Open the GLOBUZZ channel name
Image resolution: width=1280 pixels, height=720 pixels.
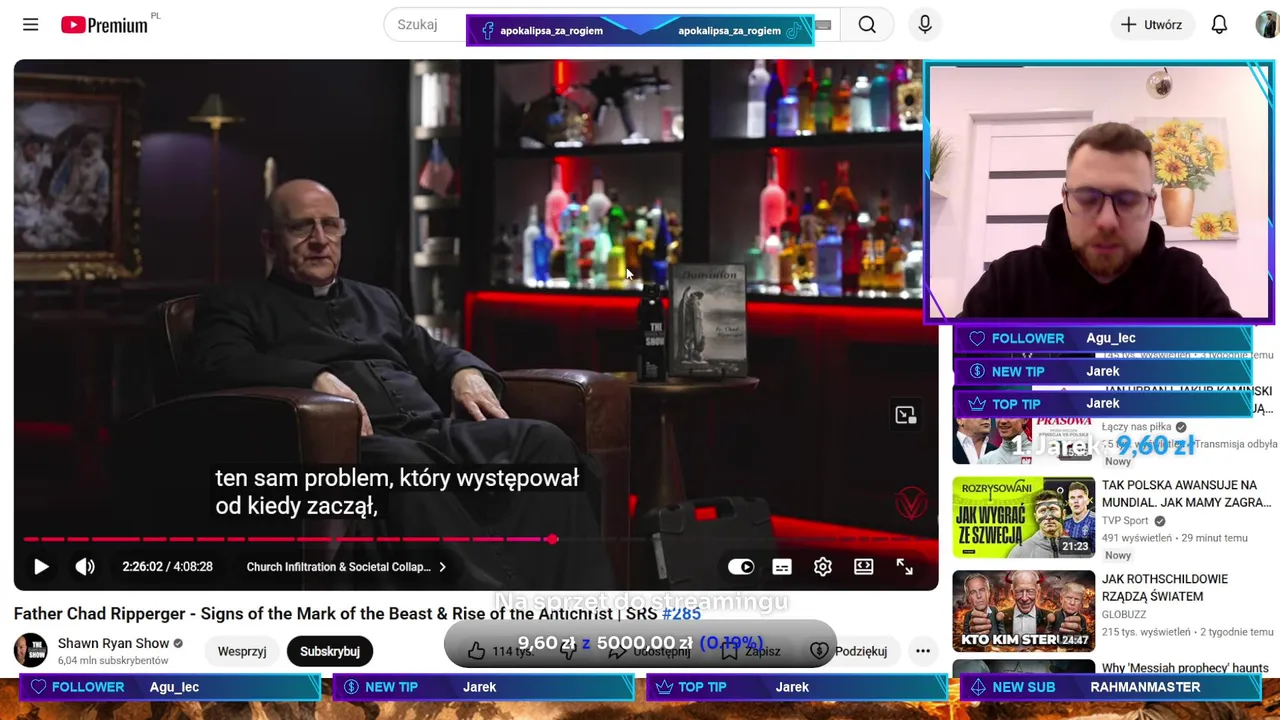pos(1124,615)
